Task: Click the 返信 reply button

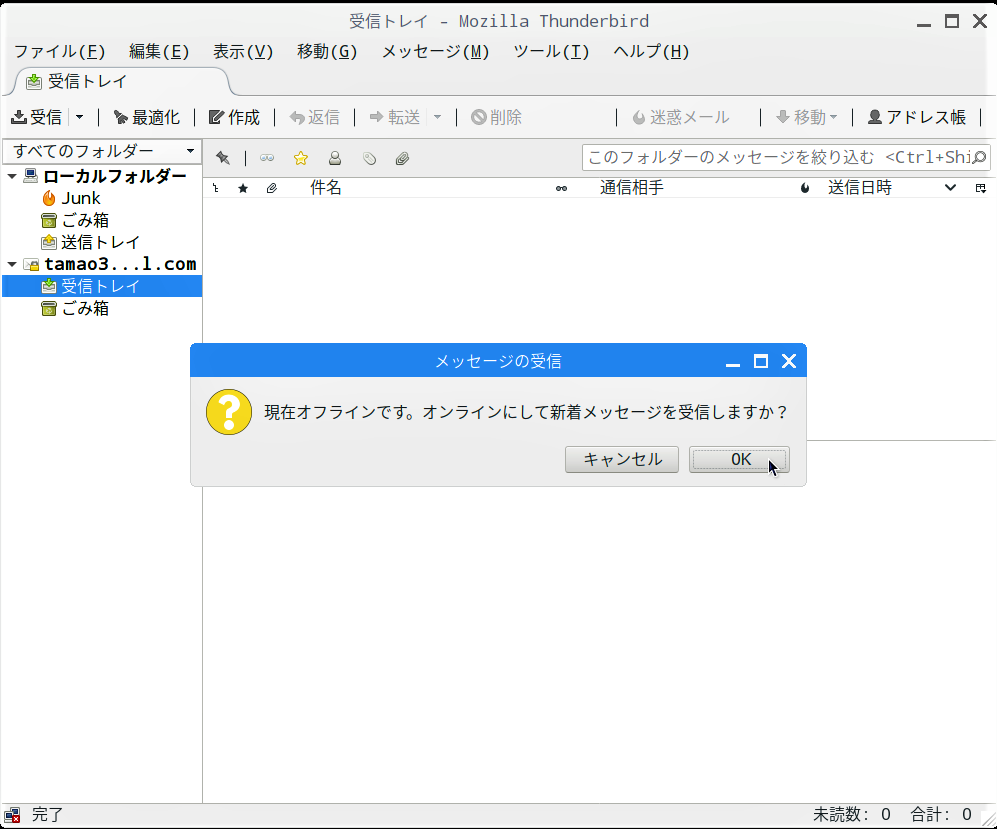Action: point(315,117)
